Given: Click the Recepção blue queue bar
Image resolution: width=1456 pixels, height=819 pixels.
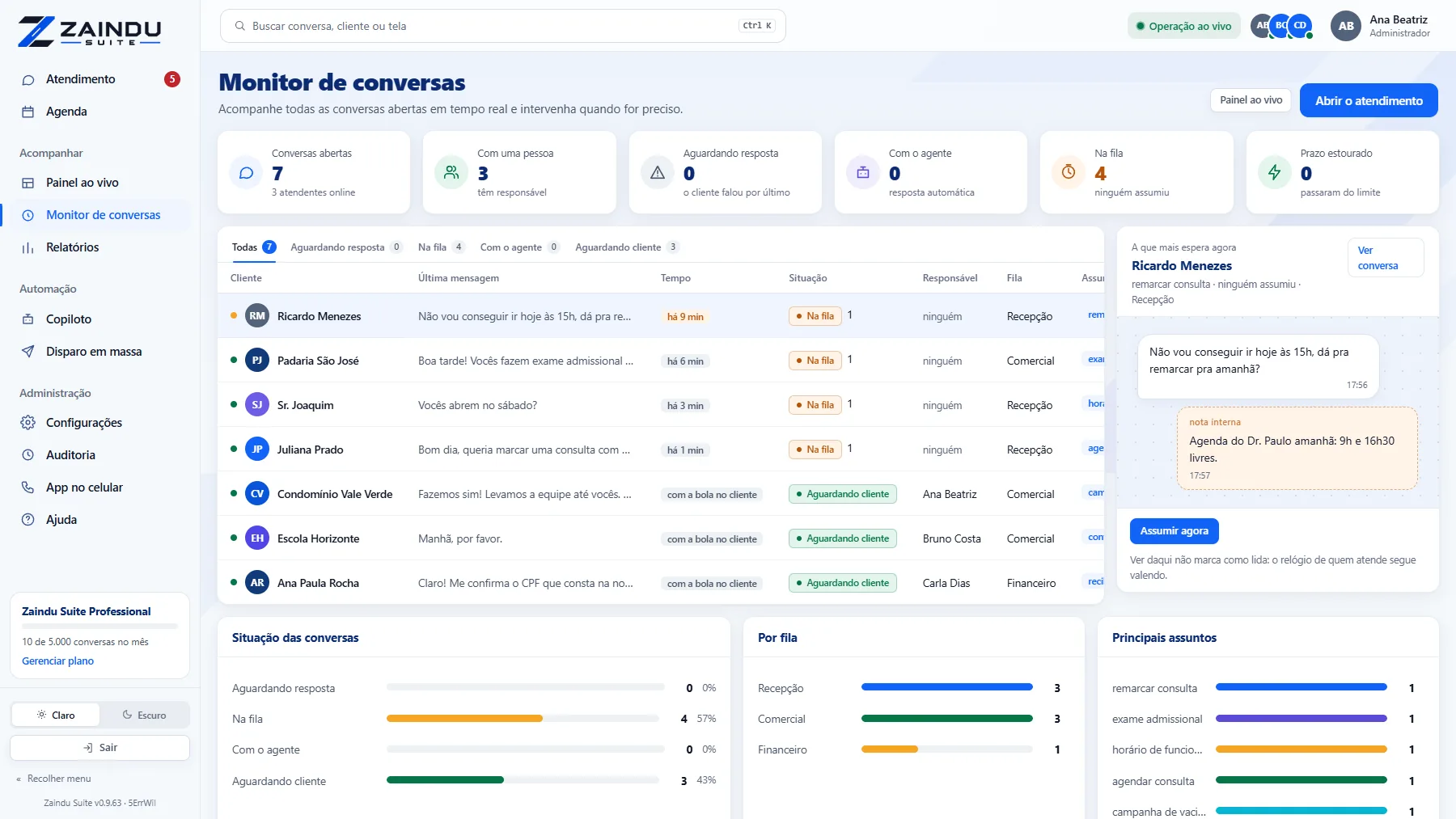Looking at the screenshot, I should [x=947, y=687].
